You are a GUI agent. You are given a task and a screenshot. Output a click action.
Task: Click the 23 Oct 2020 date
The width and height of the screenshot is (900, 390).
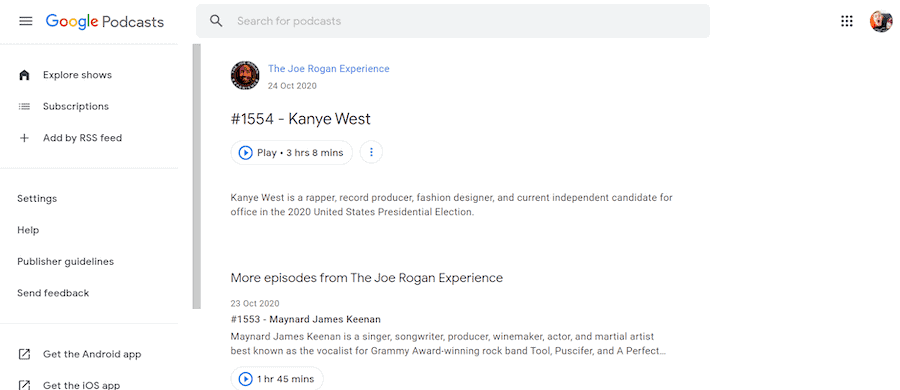[x=255, y=303]
